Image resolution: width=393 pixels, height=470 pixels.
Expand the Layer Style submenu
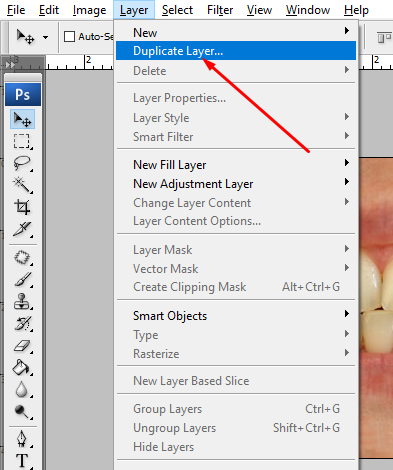point(236,118)
